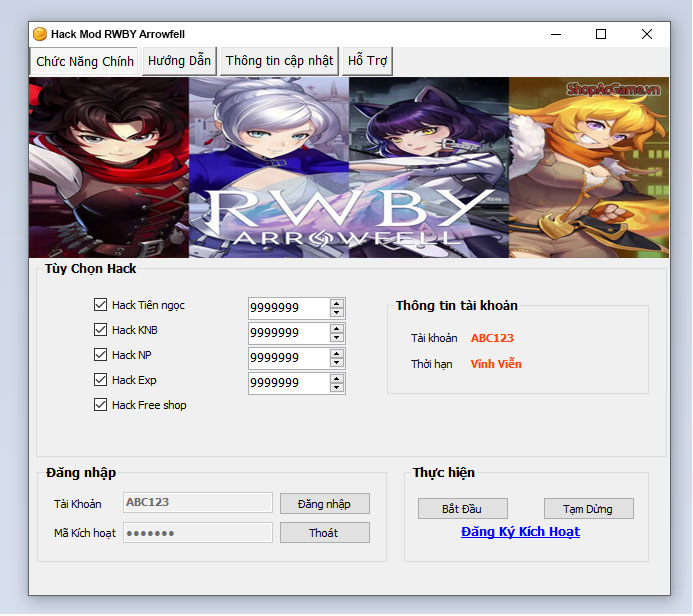The height and width of the screenshot is (616, 693).
Task: Select the Hỗ Trợ tab
Action: pos(367,61)
